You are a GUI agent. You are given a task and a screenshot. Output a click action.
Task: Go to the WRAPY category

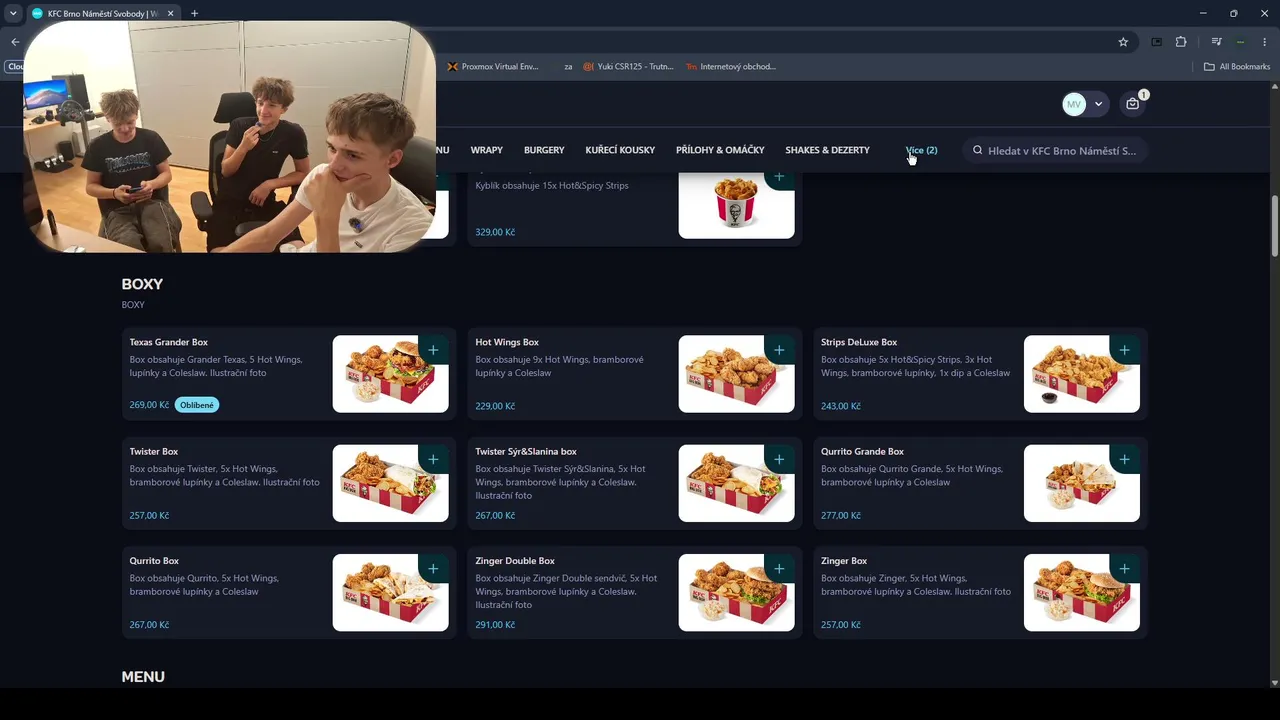tap(487, 150)
